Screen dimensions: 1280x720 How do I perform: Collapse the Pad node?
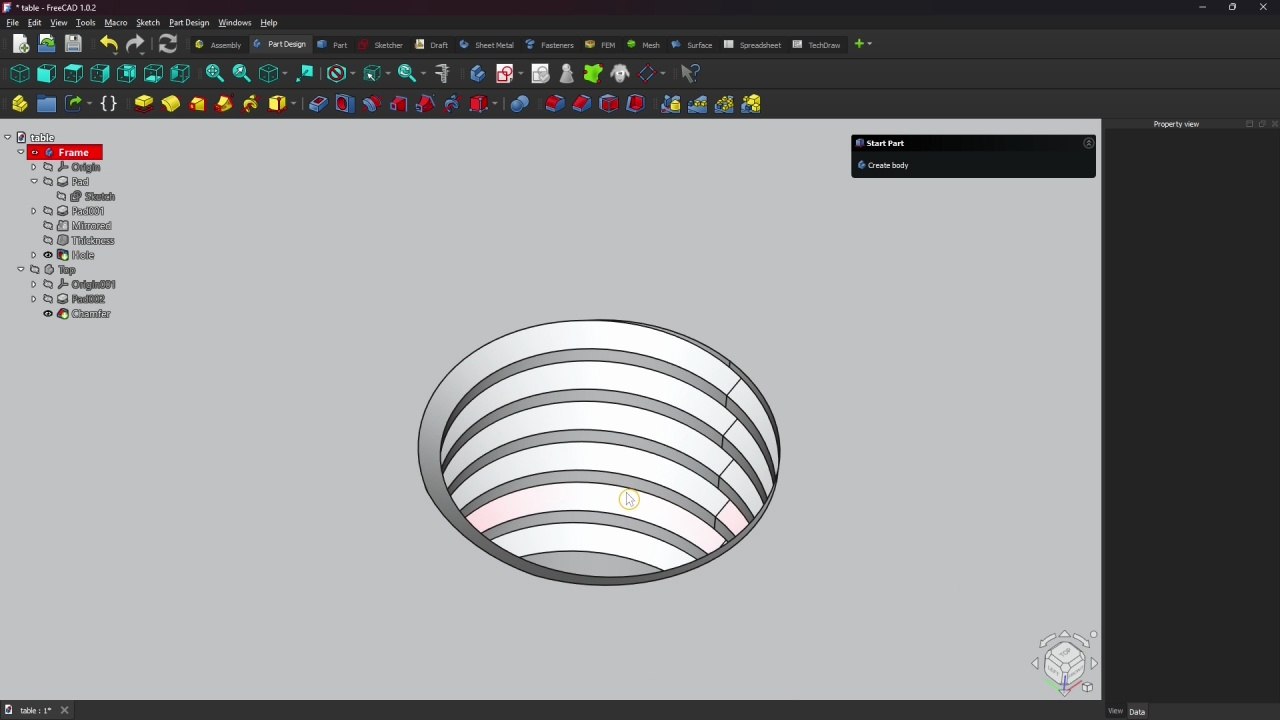pyautogui.click(x=34, y=182)
